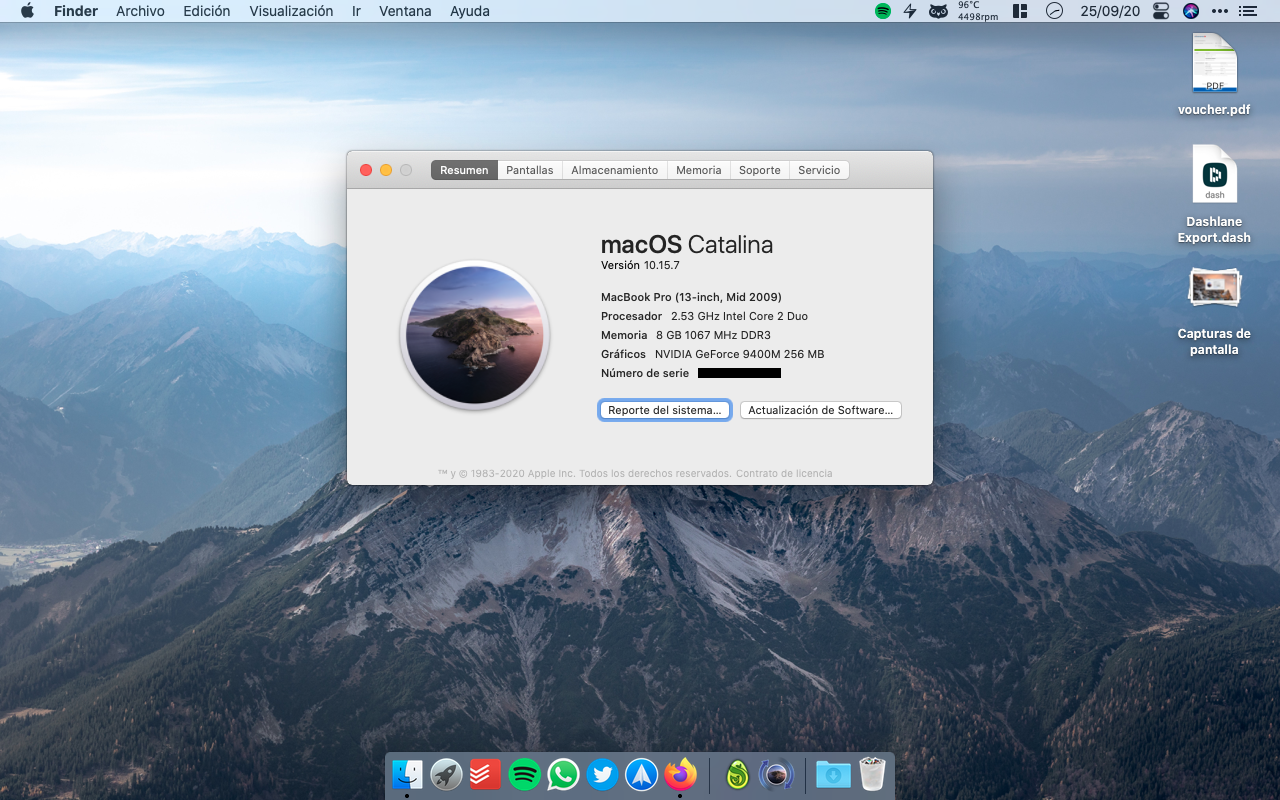Activate Siri from the menu bar

coord(1190,11)
